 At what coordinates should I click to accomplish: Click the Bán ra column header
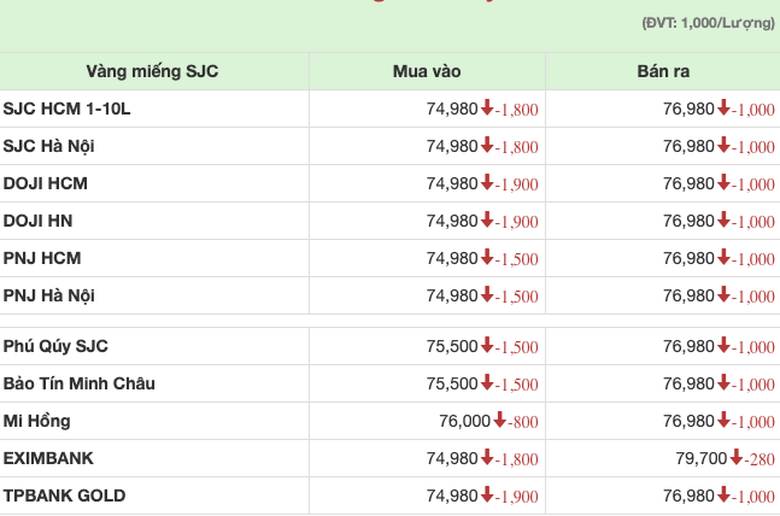(x=663, y=72)
